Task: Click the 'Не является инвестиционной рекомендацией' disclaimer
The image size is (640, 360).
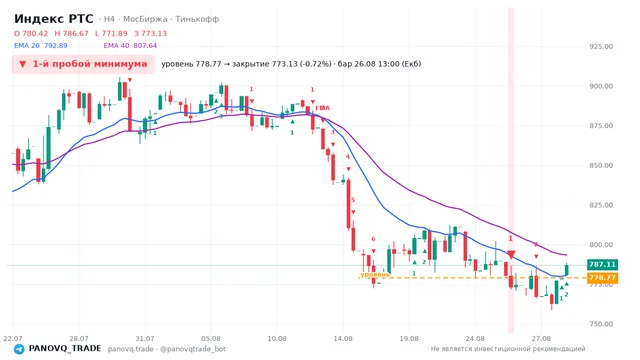Action: pyautogui.click(x=508, y=349)
